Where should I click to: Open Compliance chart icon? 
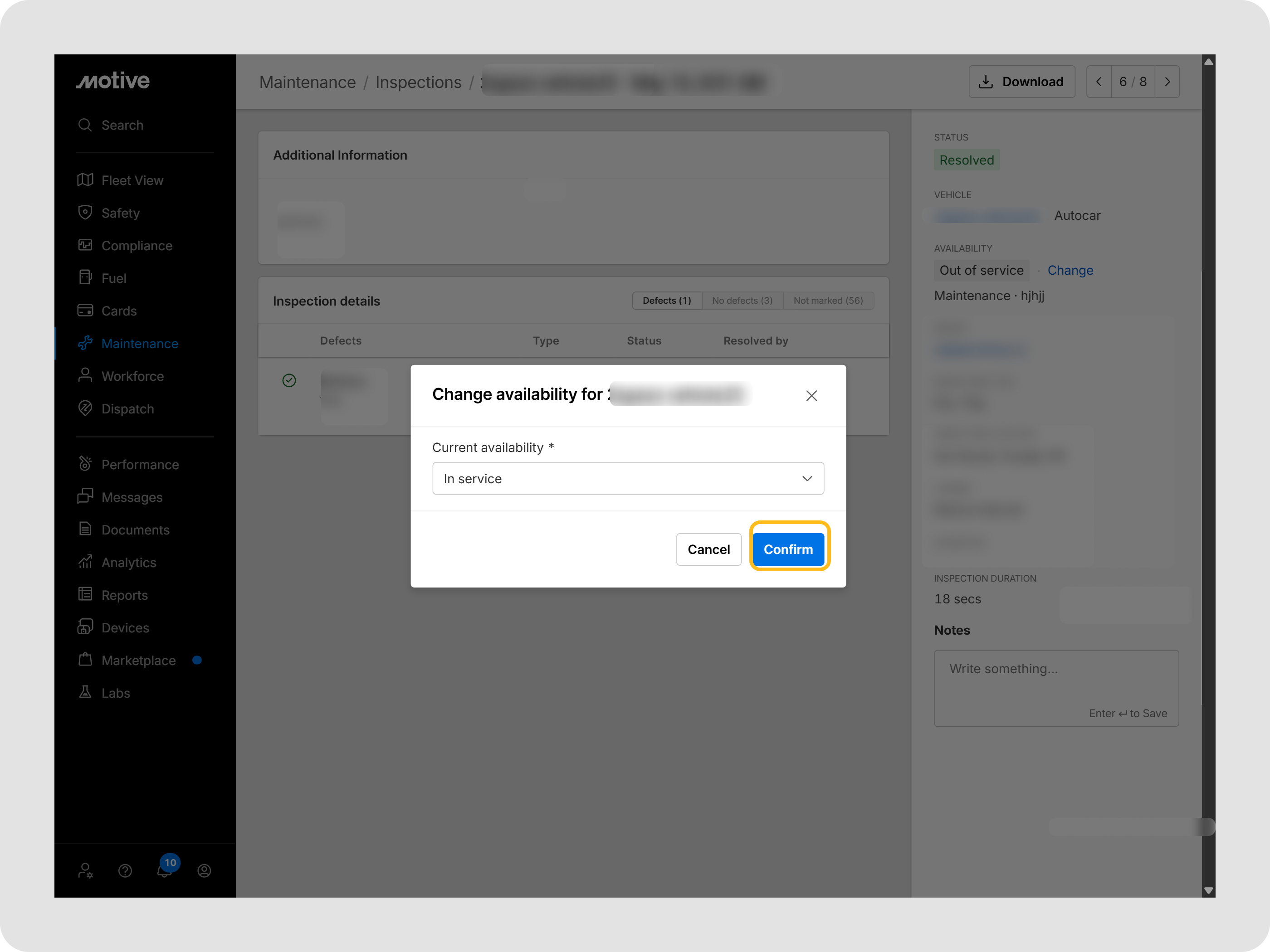click(x=85, y=246)
